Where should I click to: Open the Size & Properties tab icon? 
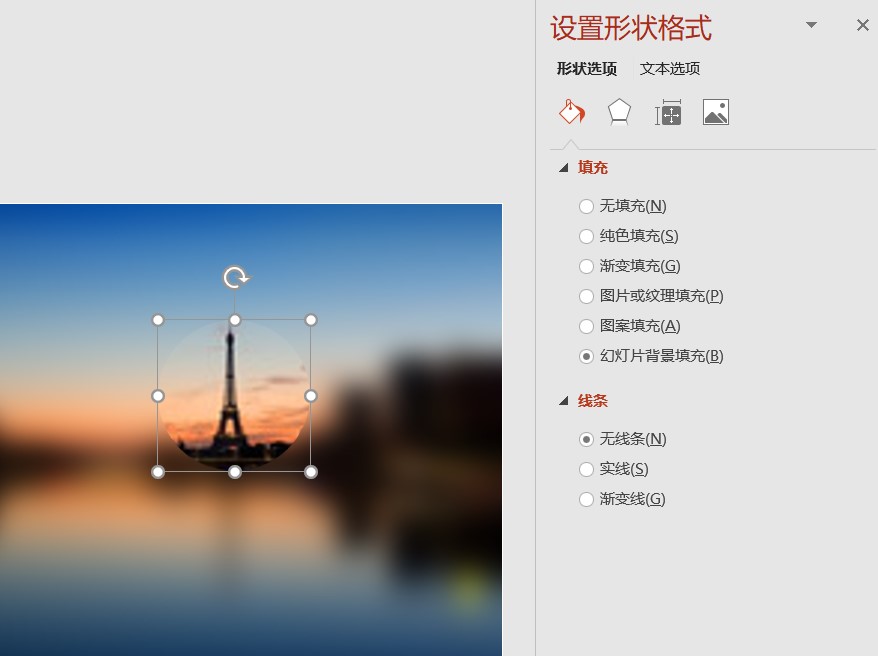tap(668, 112)
